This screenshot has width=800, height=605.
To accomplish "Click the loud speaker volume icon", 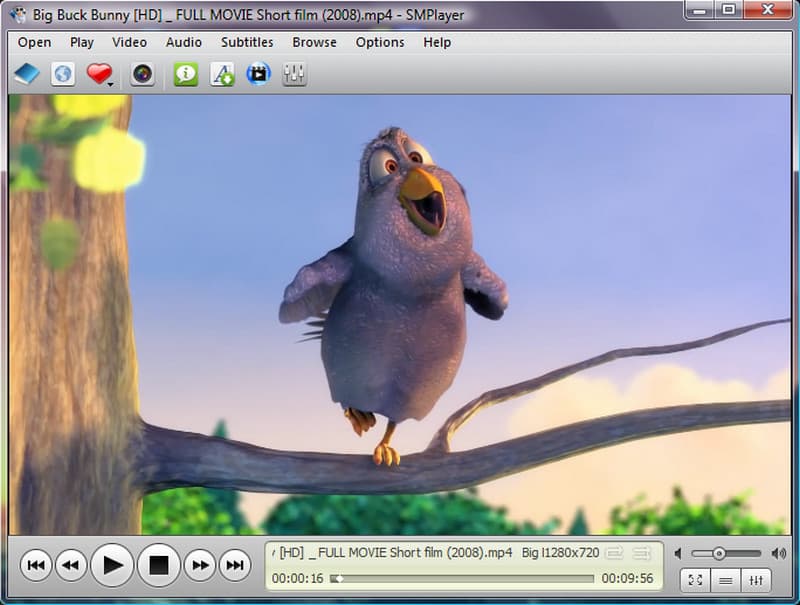I will [x=779, y=553].
